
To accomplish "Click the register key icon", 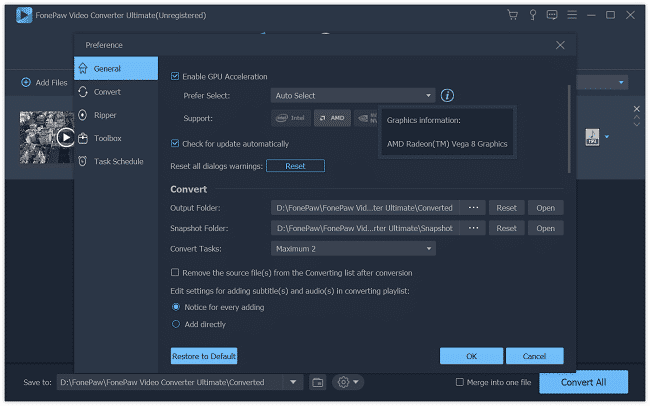I will pos(533,15).
